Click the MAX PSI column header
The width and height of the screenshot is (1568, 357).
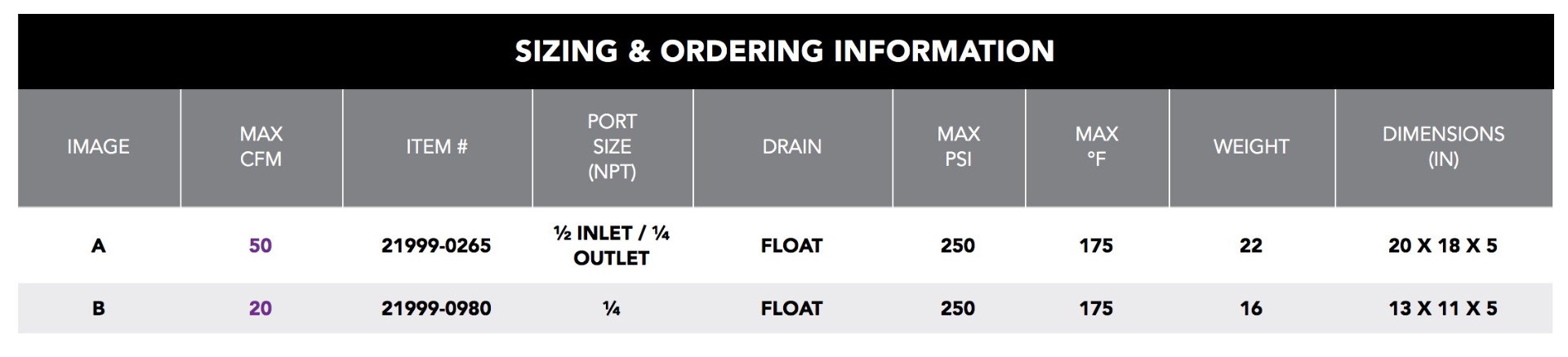[x=958, y=147]
